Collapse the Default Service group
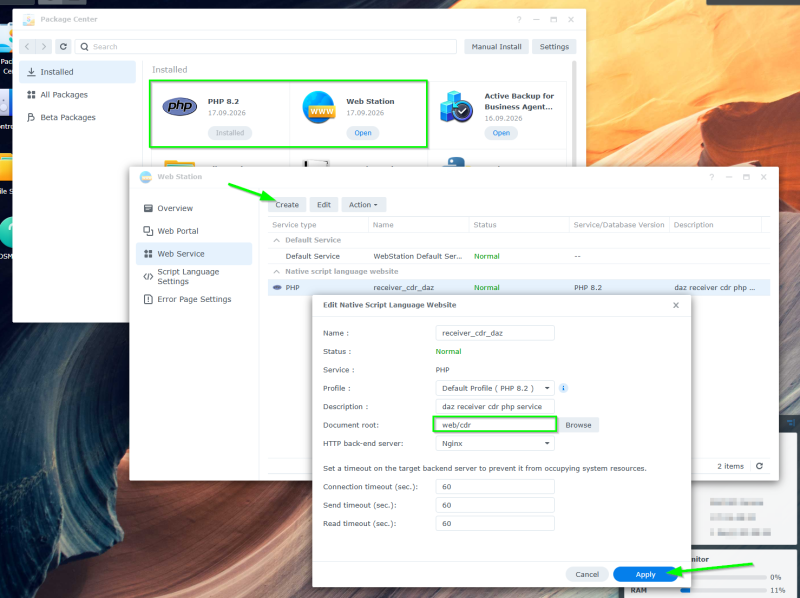 (x=277, y=240)
